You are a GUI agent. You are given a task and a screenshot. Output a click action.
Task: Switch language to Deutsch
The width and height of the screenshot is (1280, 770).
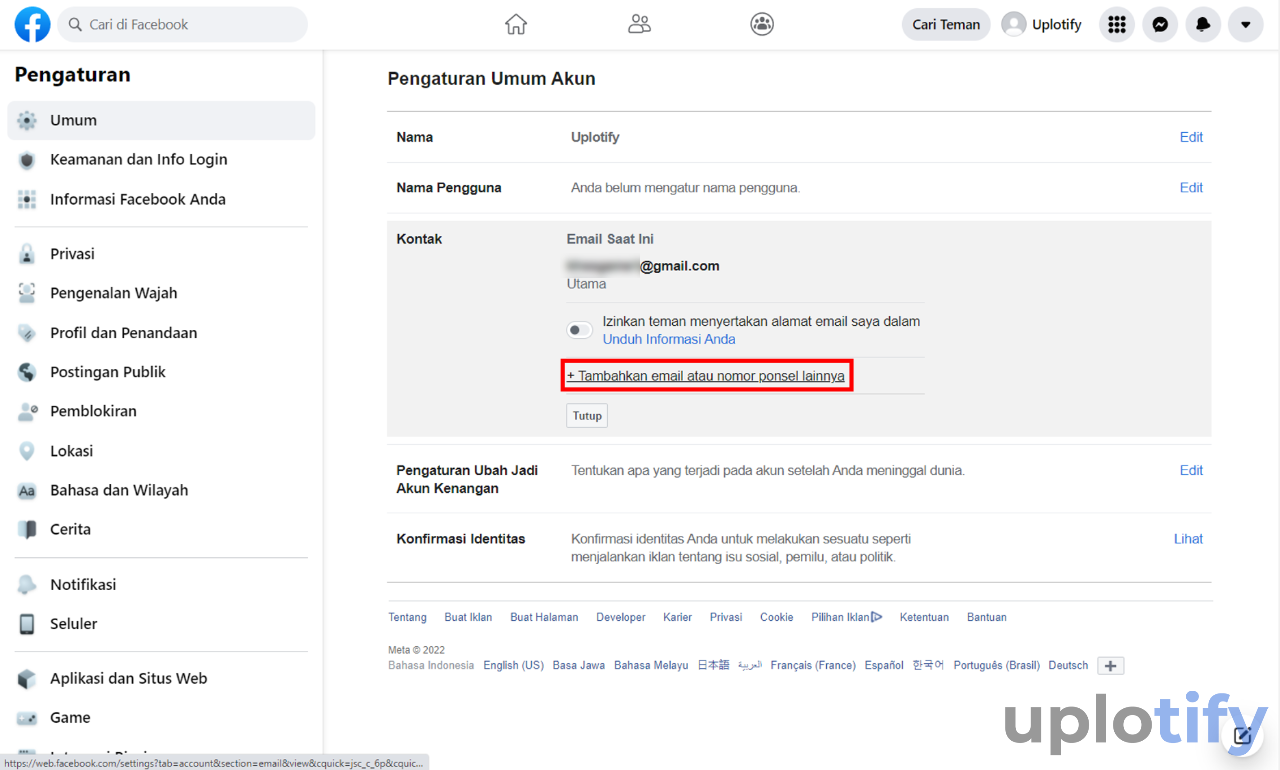1068,665
